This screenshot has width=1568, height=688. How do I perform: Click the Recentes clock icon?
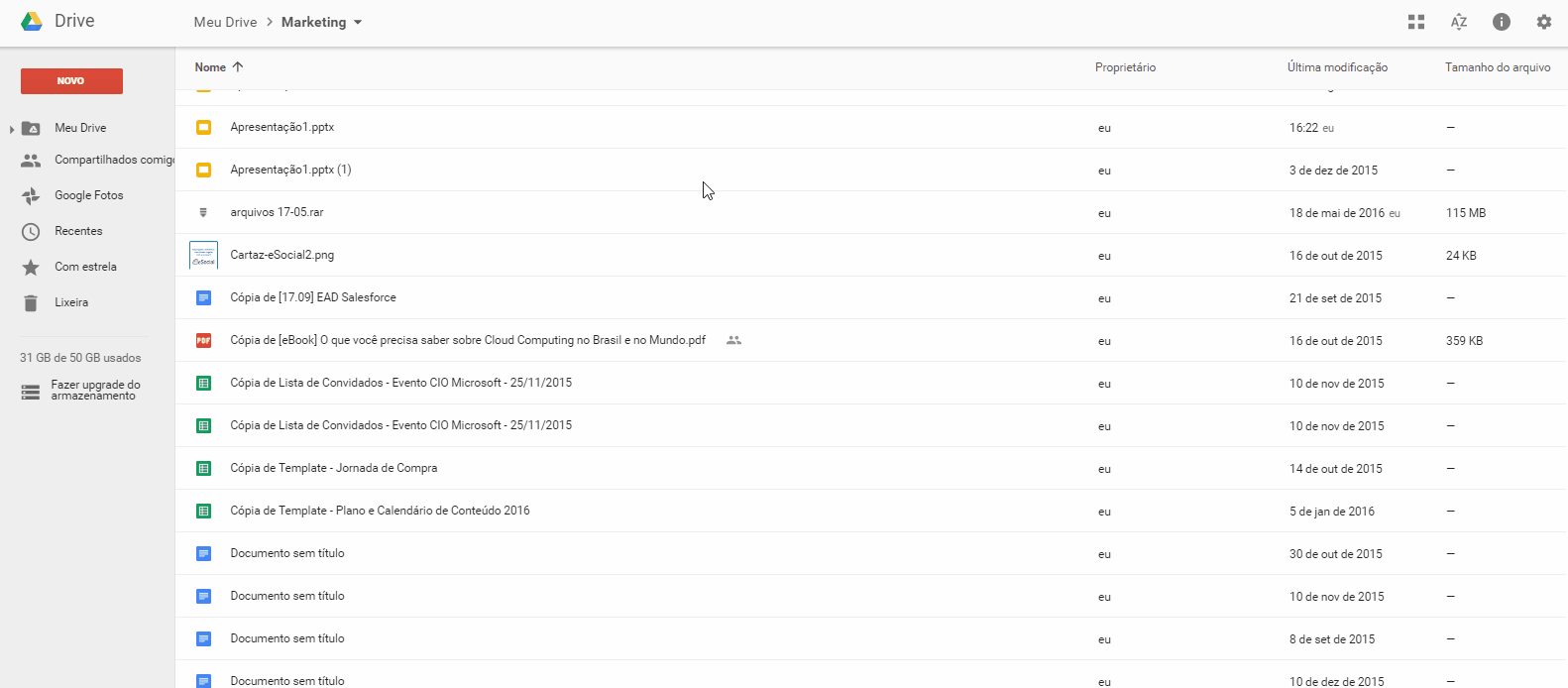(x=31, y=231)
